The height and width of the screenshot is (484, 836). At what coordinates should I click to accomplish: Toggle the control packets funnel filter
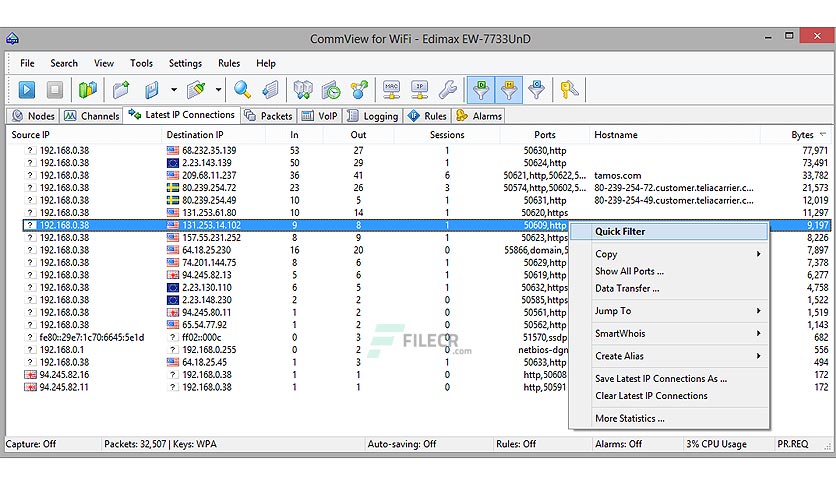coord(536,90)
